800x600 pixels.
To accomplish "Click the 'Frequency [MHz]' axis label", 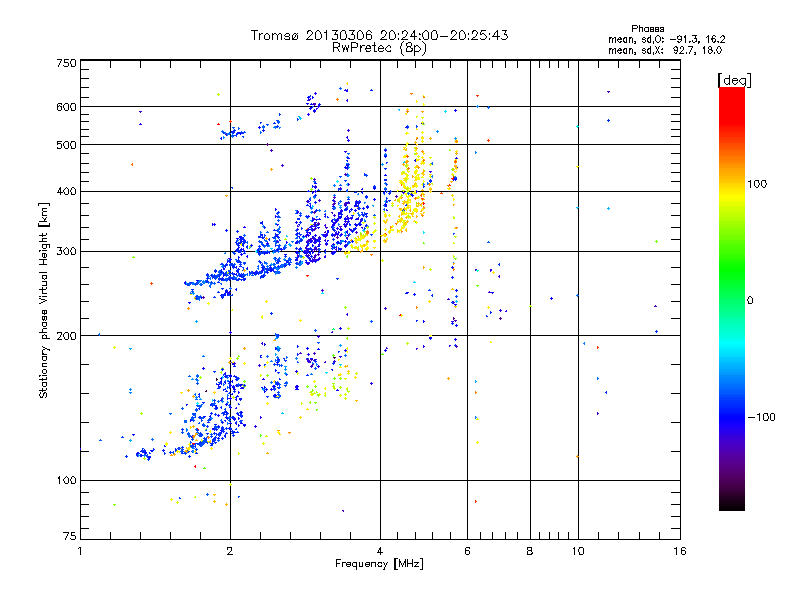I will click(x=379, y=564).
